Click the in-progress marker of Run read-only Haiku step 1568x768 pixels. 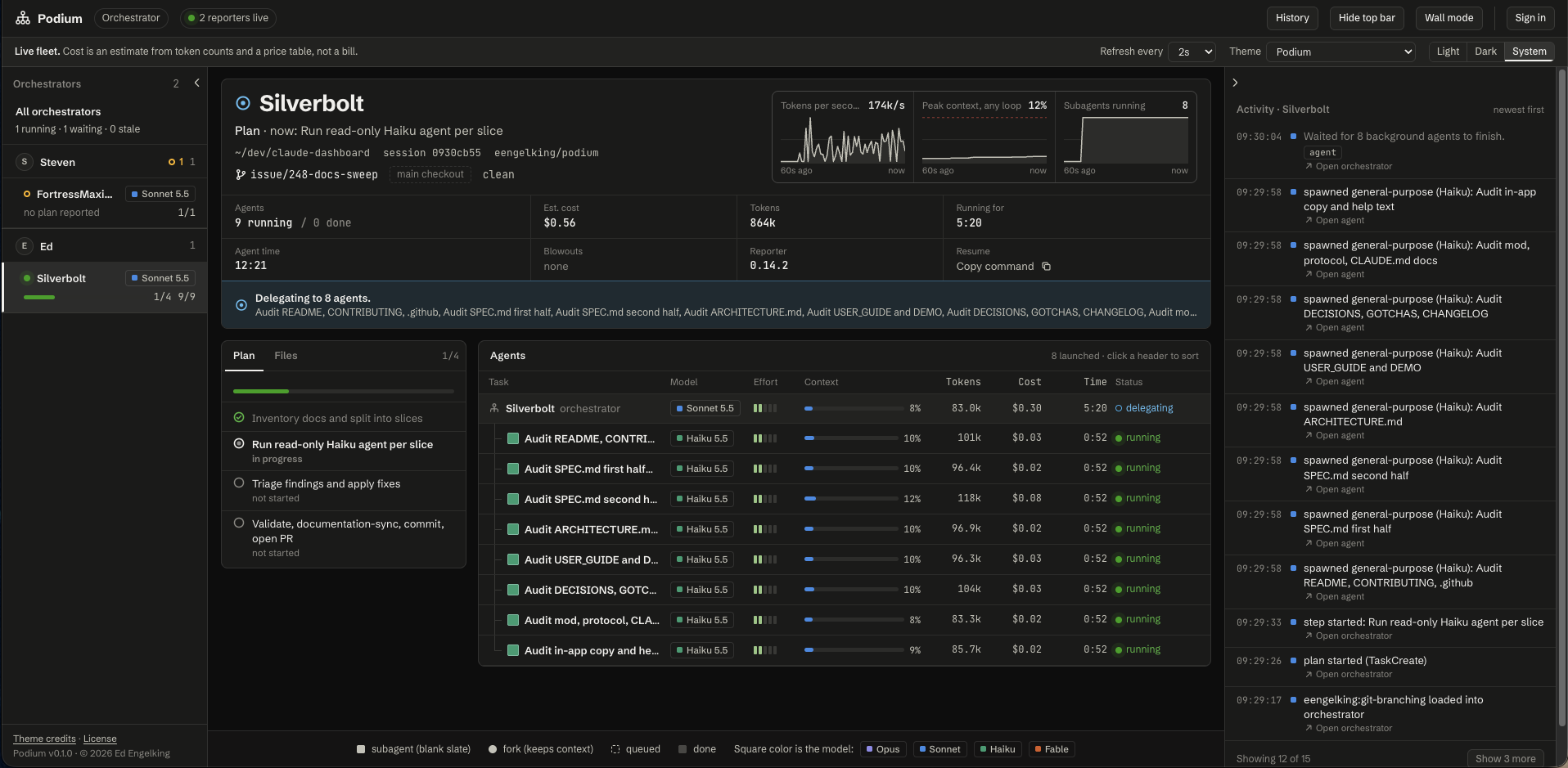[239, 443]
